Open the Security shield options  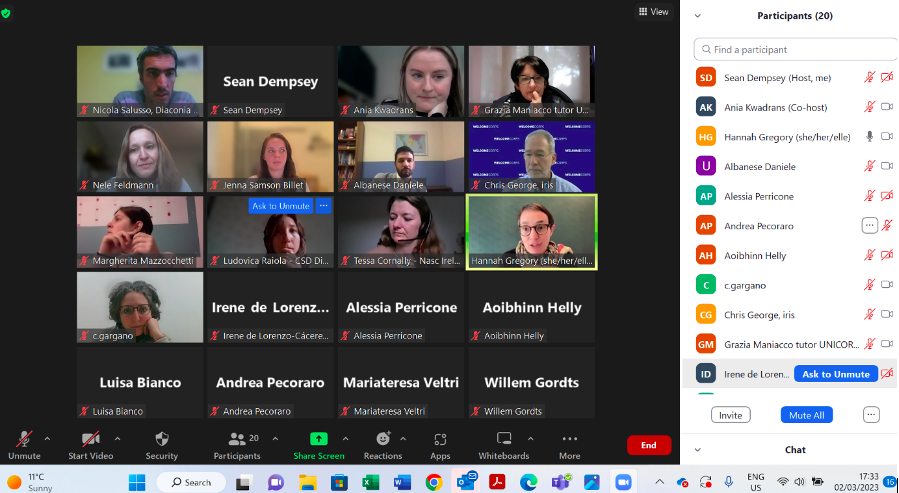pos(162,439)
